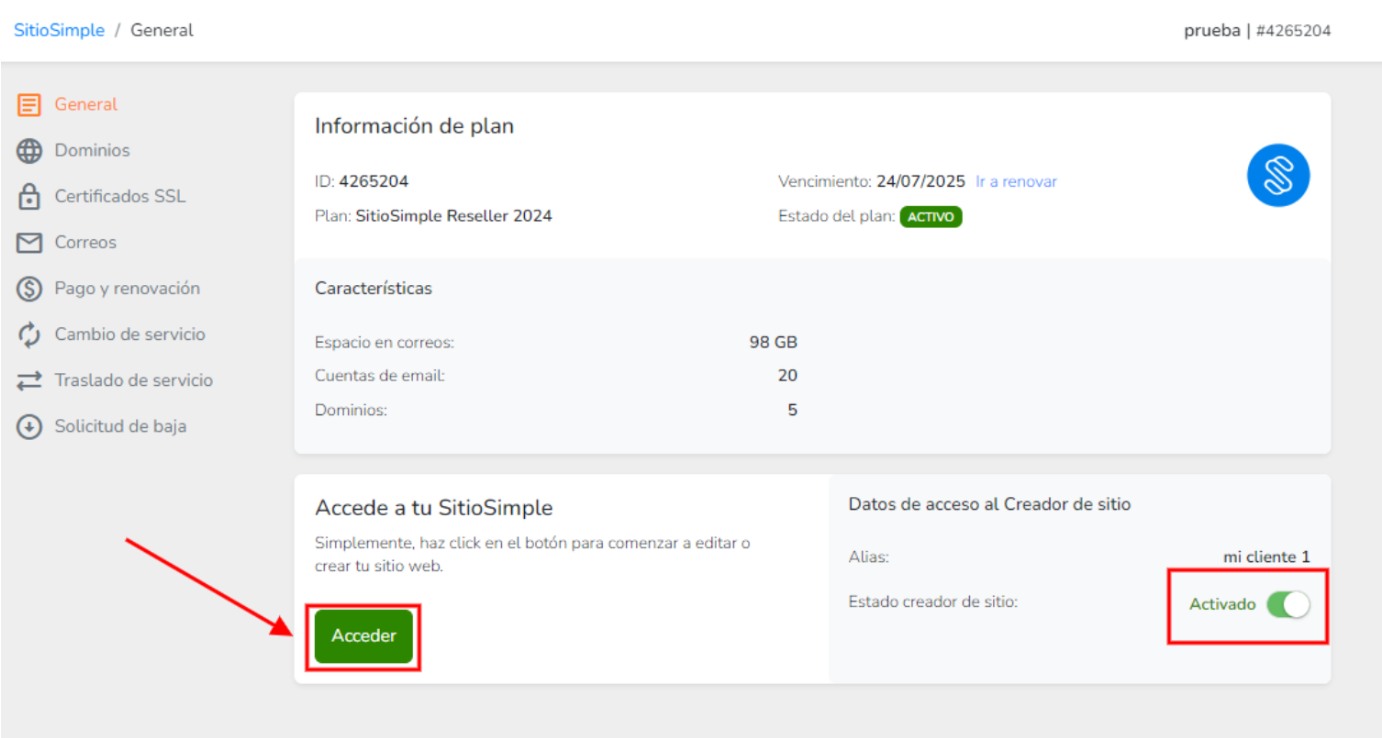Click the 98 GB mail space value

tap(773, 342)
